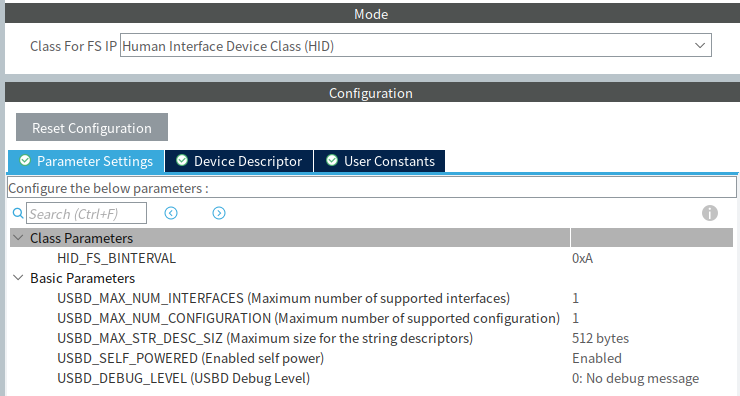Screen dimensions: 740x396
Task: Switch to the Parameter Settings tab
Action: [x=86, y=161]
